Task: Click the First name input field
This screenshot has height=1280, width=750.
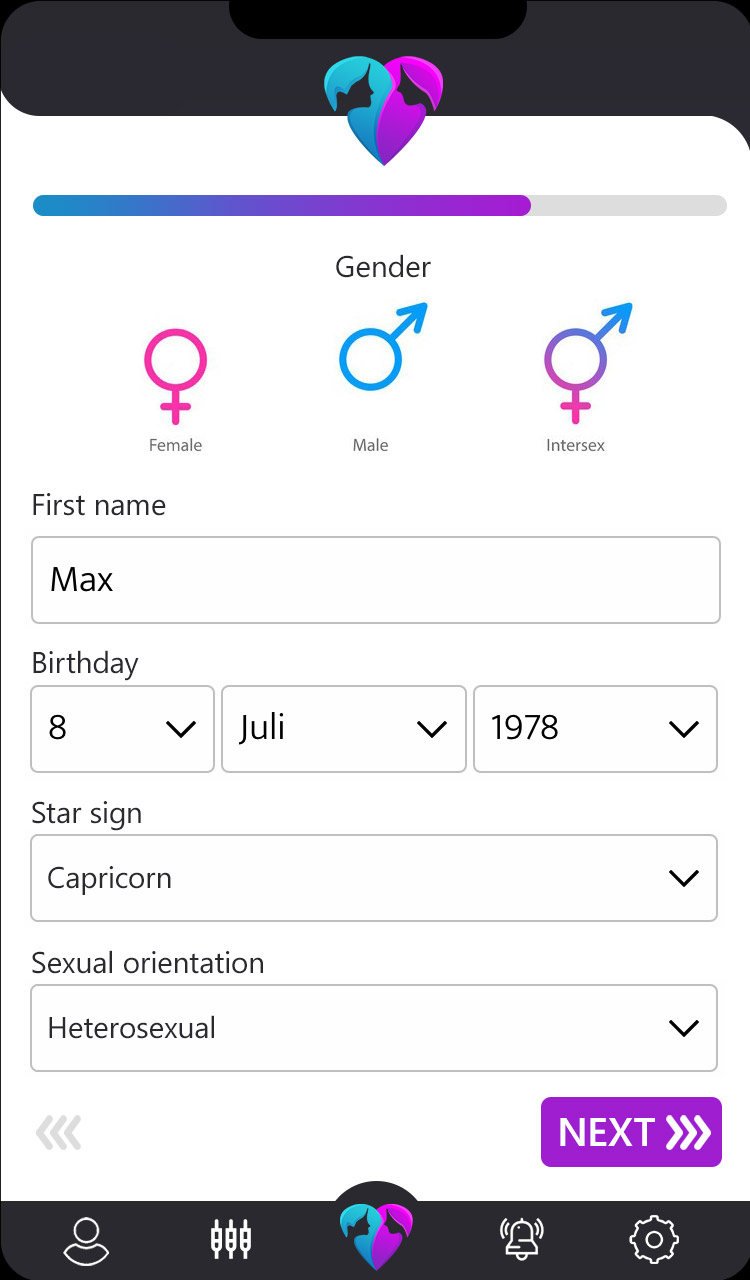Action: [x=376, y=580]
